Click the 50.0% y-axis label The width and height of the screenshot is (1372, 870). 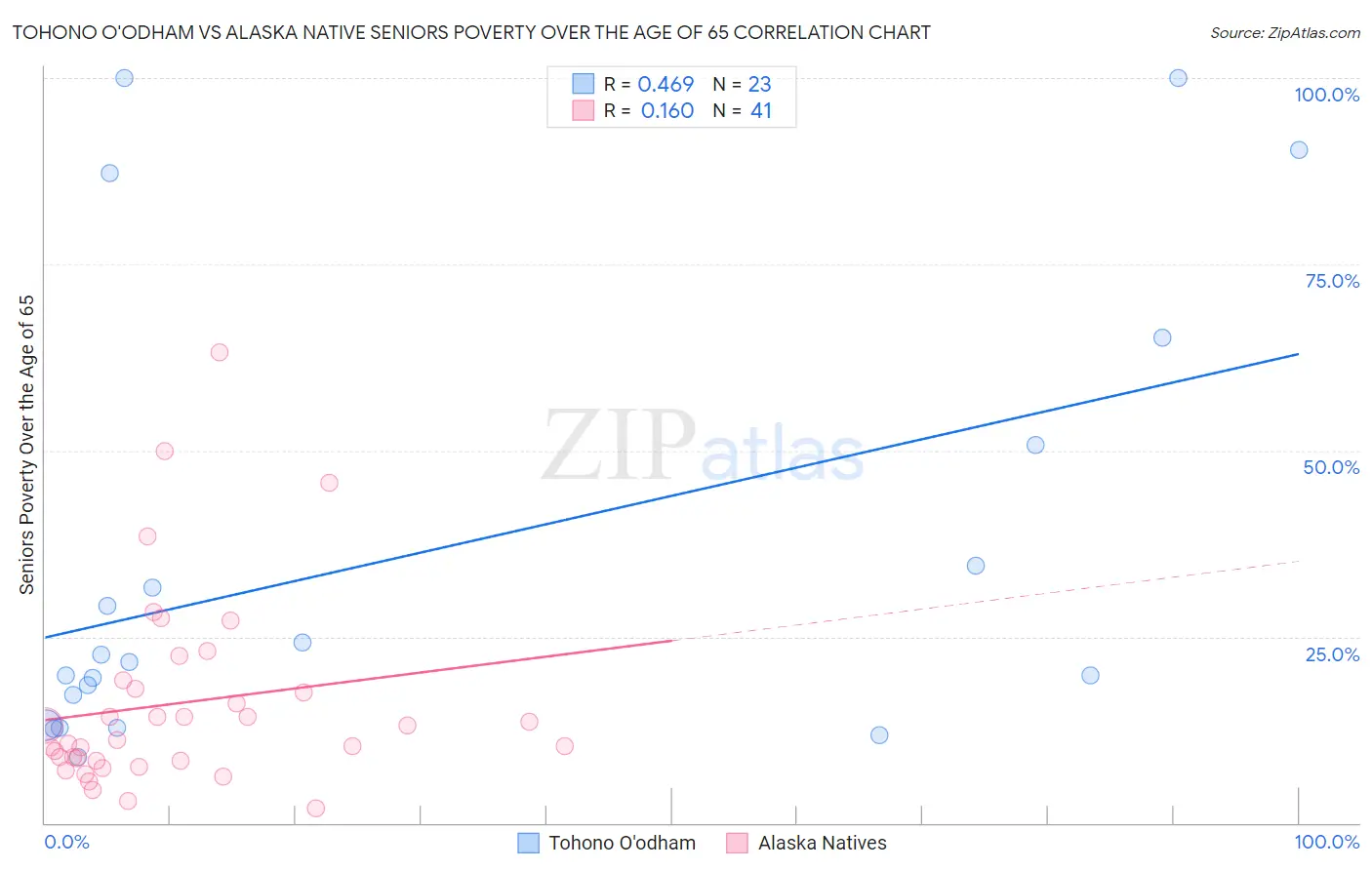(x=1331, y=467)
